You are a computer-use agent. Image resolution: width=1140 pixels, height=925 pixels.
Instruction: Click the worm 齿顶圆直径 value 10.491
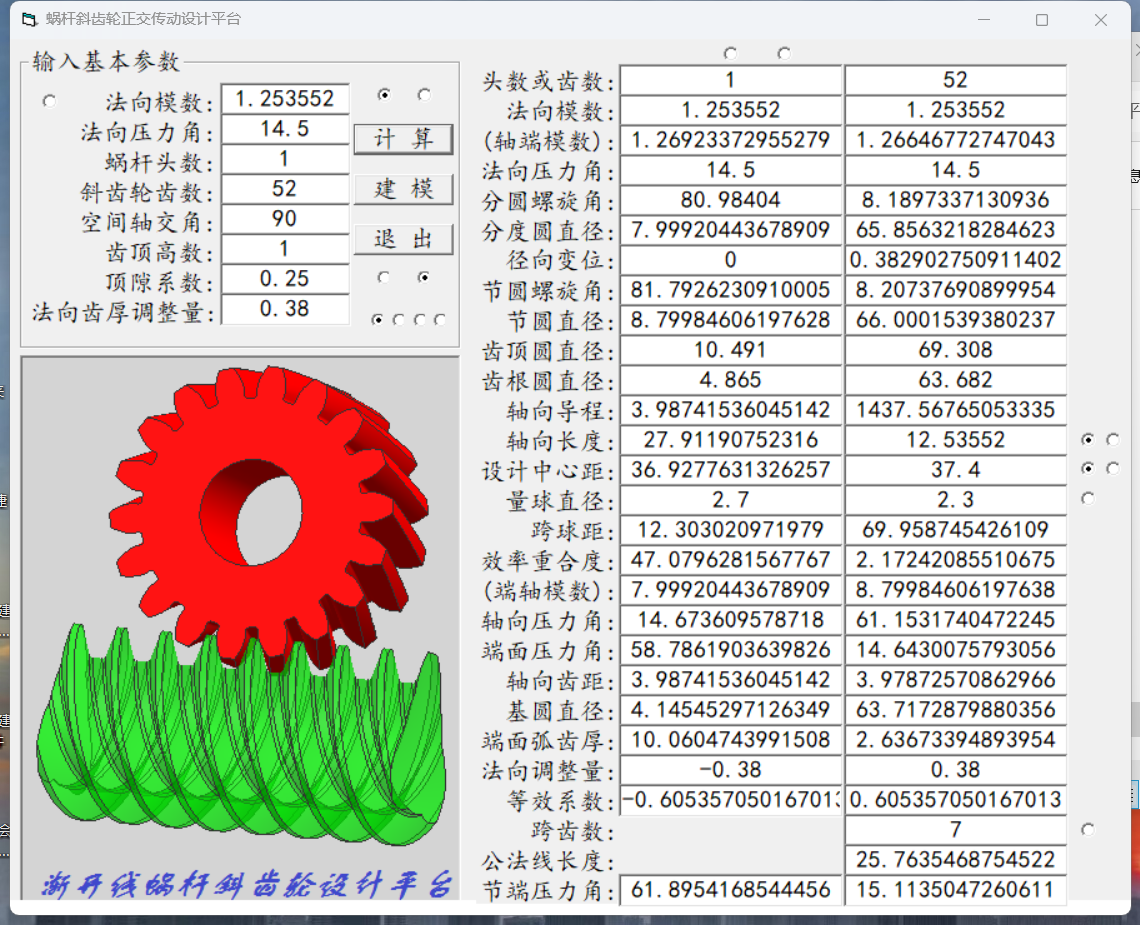tap(731, 350)
